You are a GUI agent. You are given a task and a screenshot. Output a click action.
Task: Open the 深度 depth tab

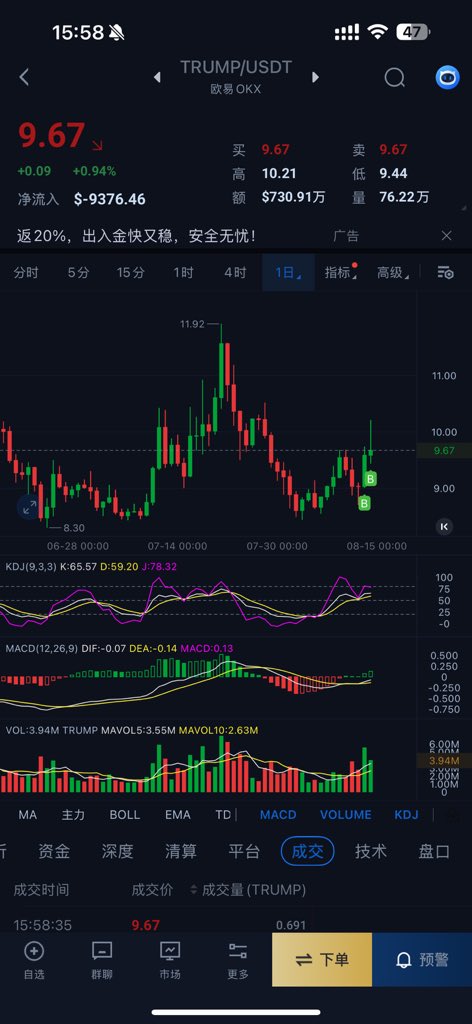118,851
